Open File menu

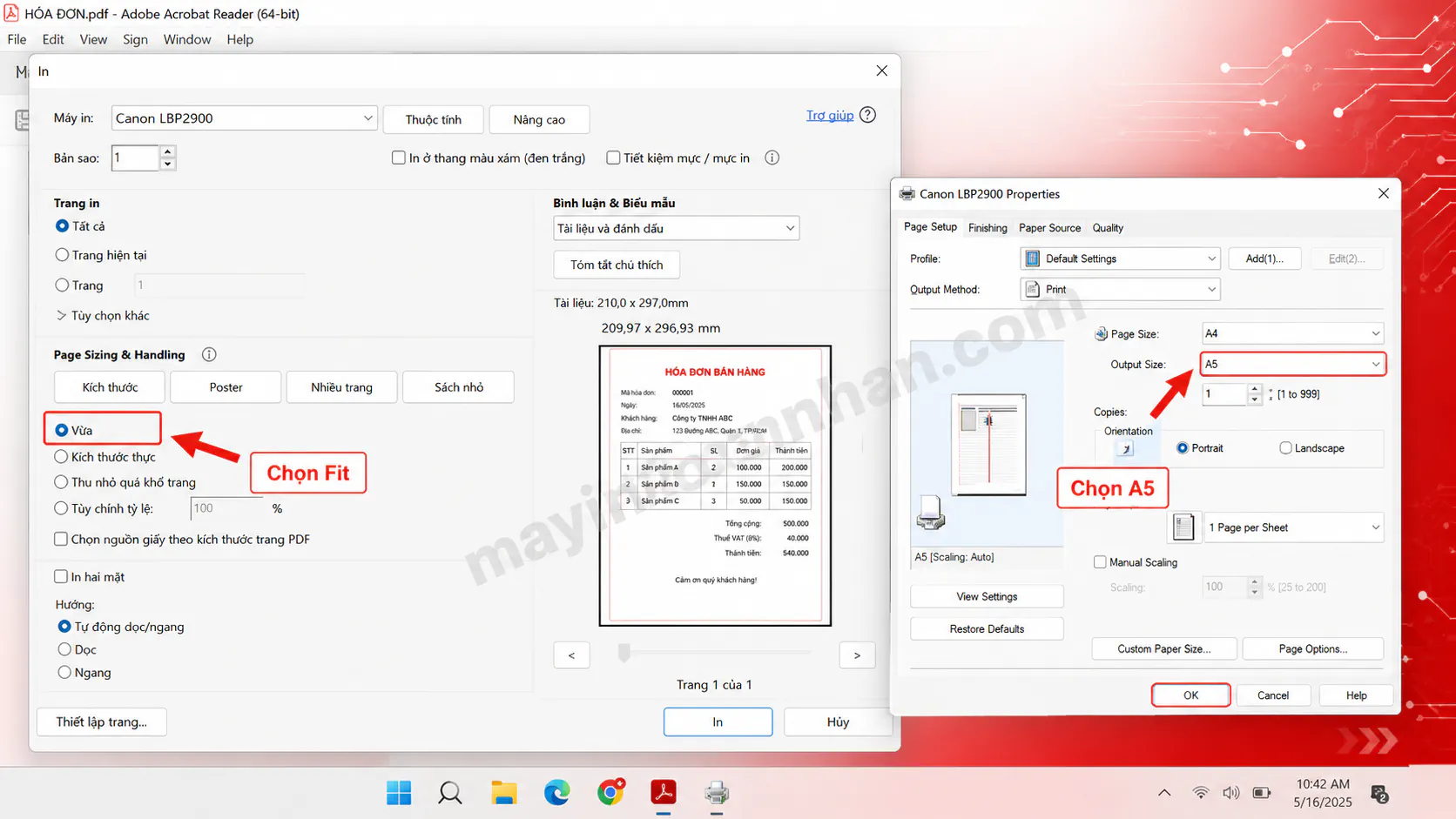pos(17,39)
